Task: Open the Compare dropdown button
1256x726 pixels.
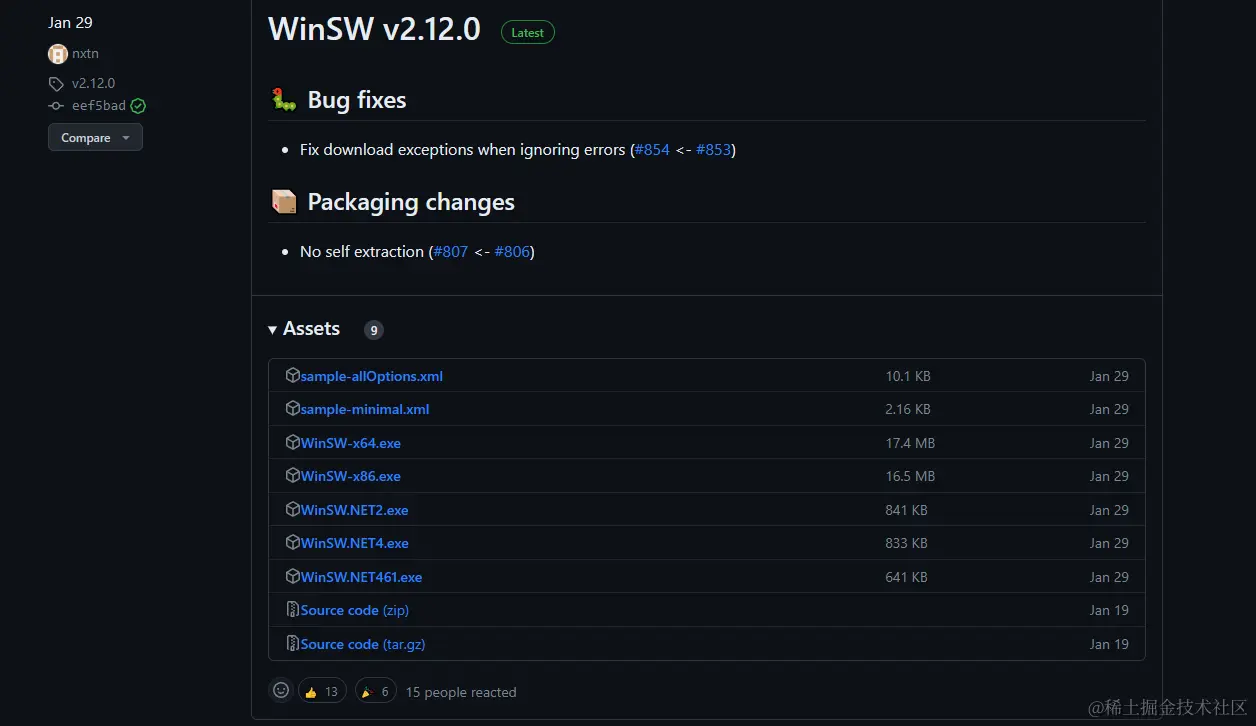Action: tap(95, 138)
